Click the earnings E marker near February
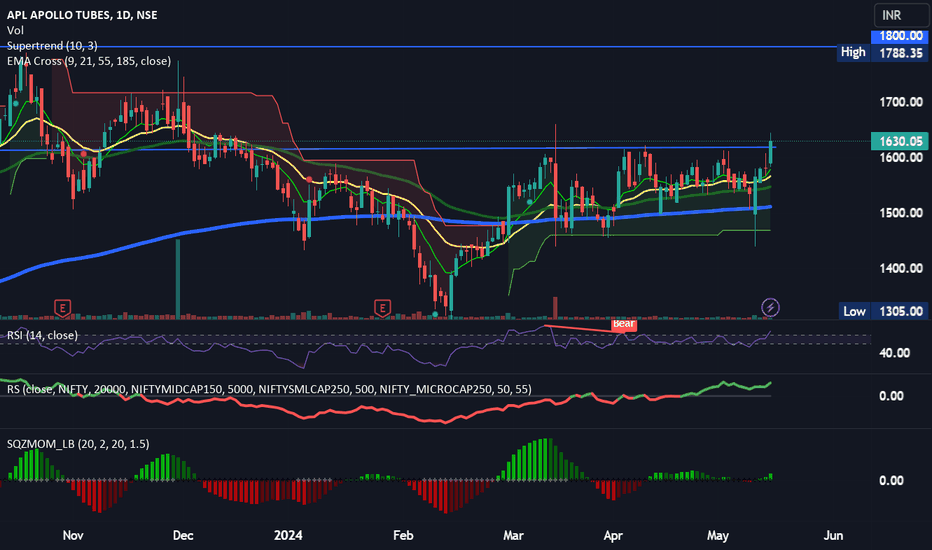The image size is (932, 550). (382, 308)
